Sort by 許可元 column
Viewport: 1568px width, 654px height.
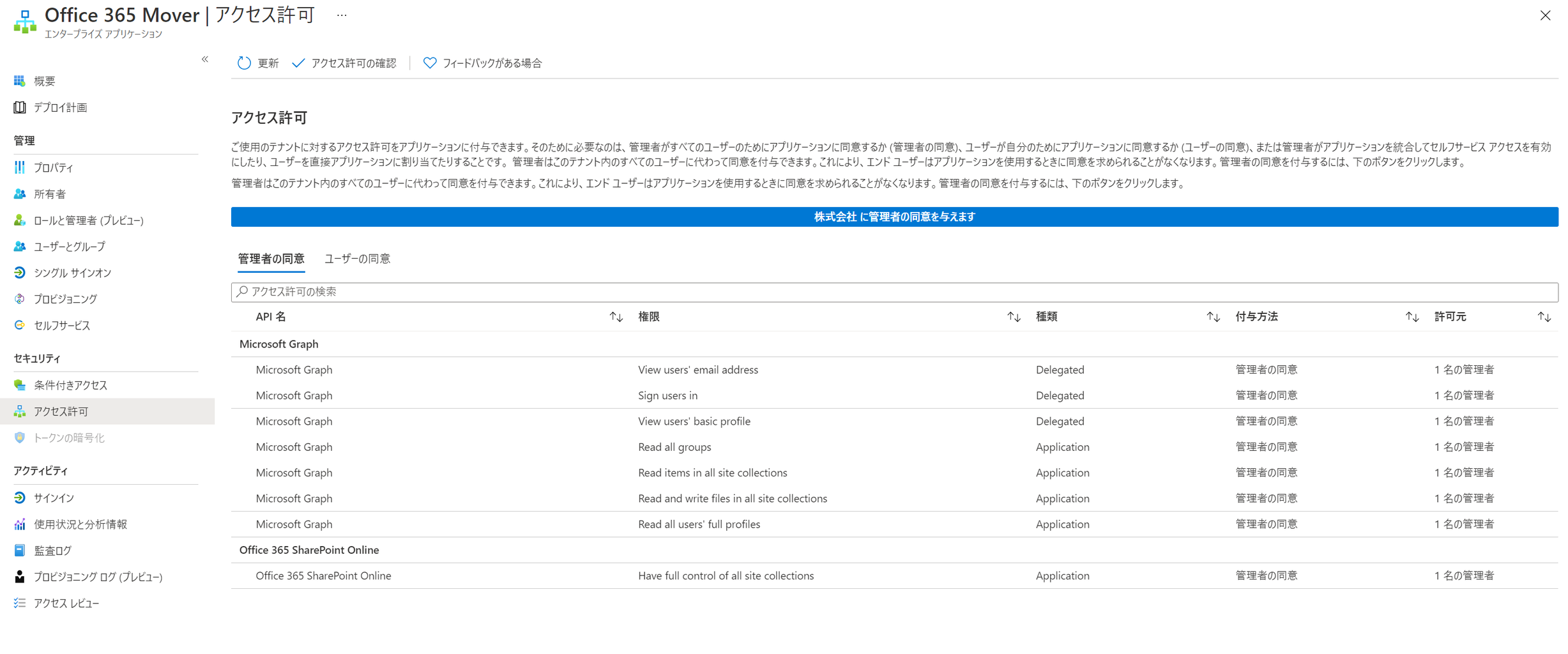tap(1544, 317)
